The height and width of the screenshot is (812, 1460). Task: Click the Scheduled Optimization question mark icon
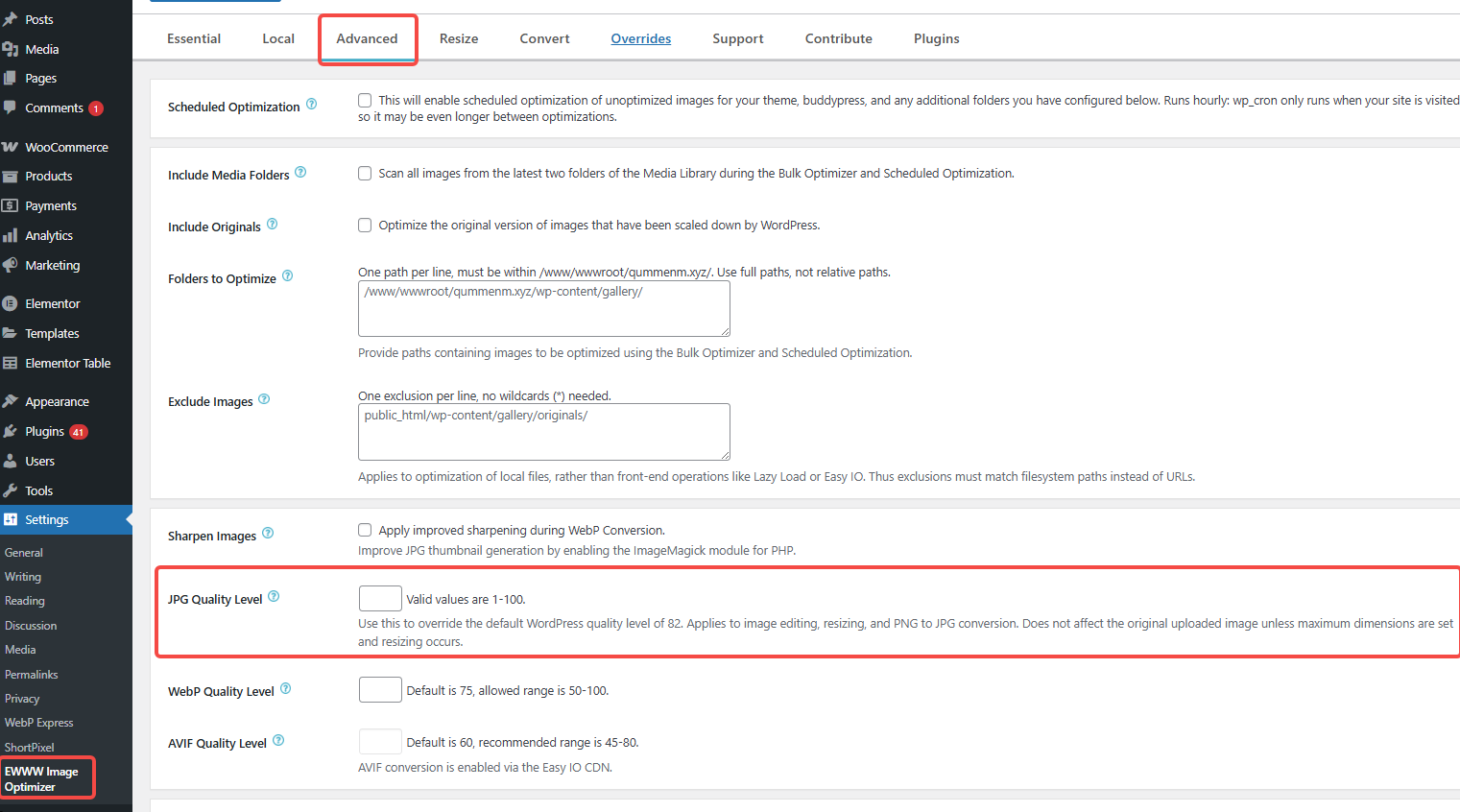tap(311, 104)
